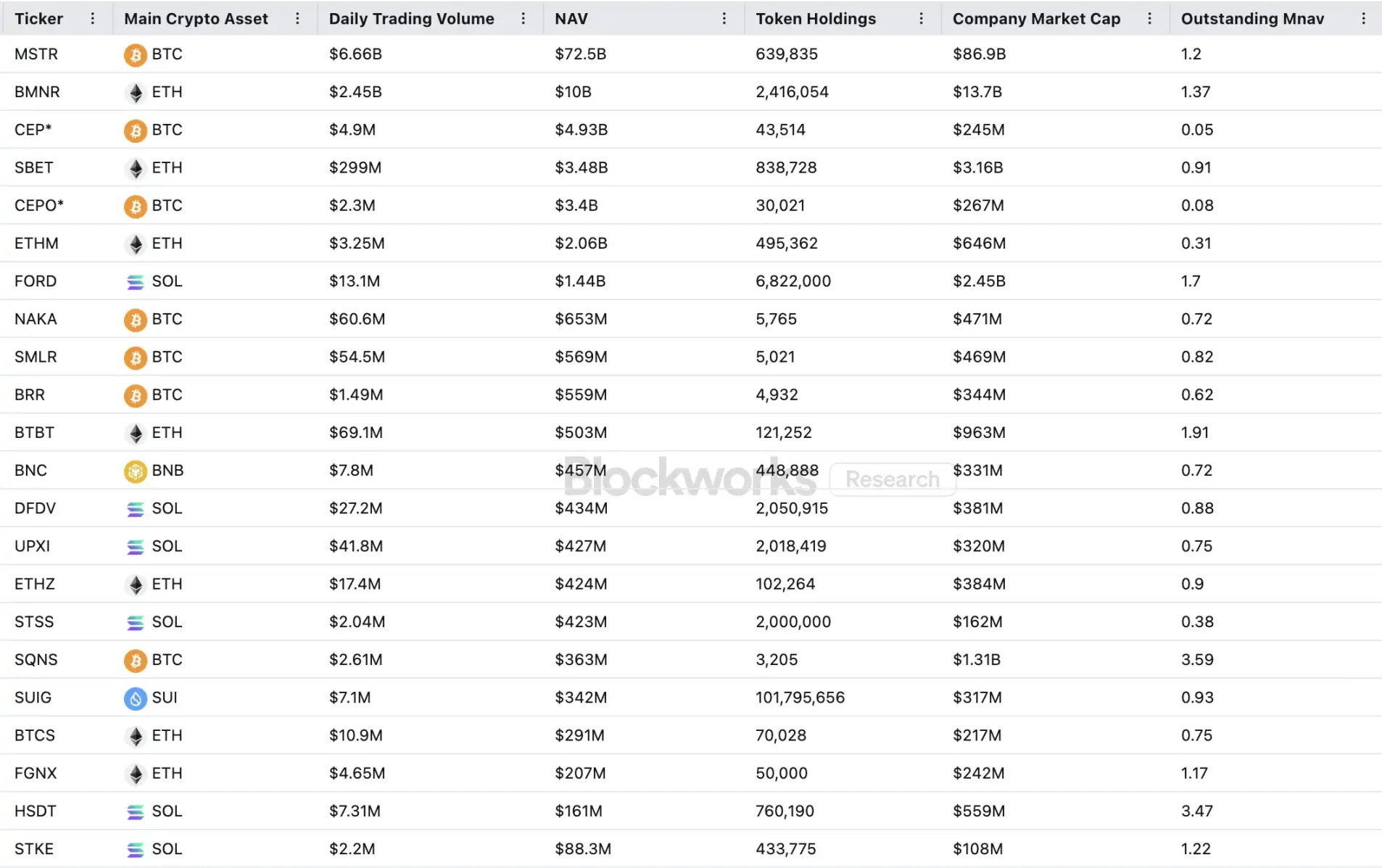Screen dimensions: 1382x868
Task: Open Company Market Cap column menu
Action: (x=1149, y=19)
